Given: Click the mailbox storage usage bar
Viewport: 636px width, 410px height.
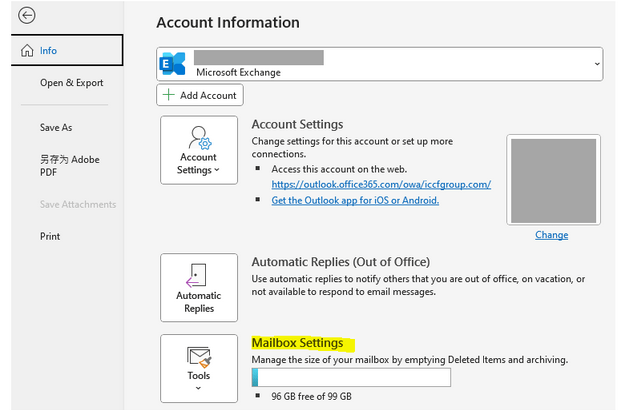Looking at the screenshot, I should point(351,377).
